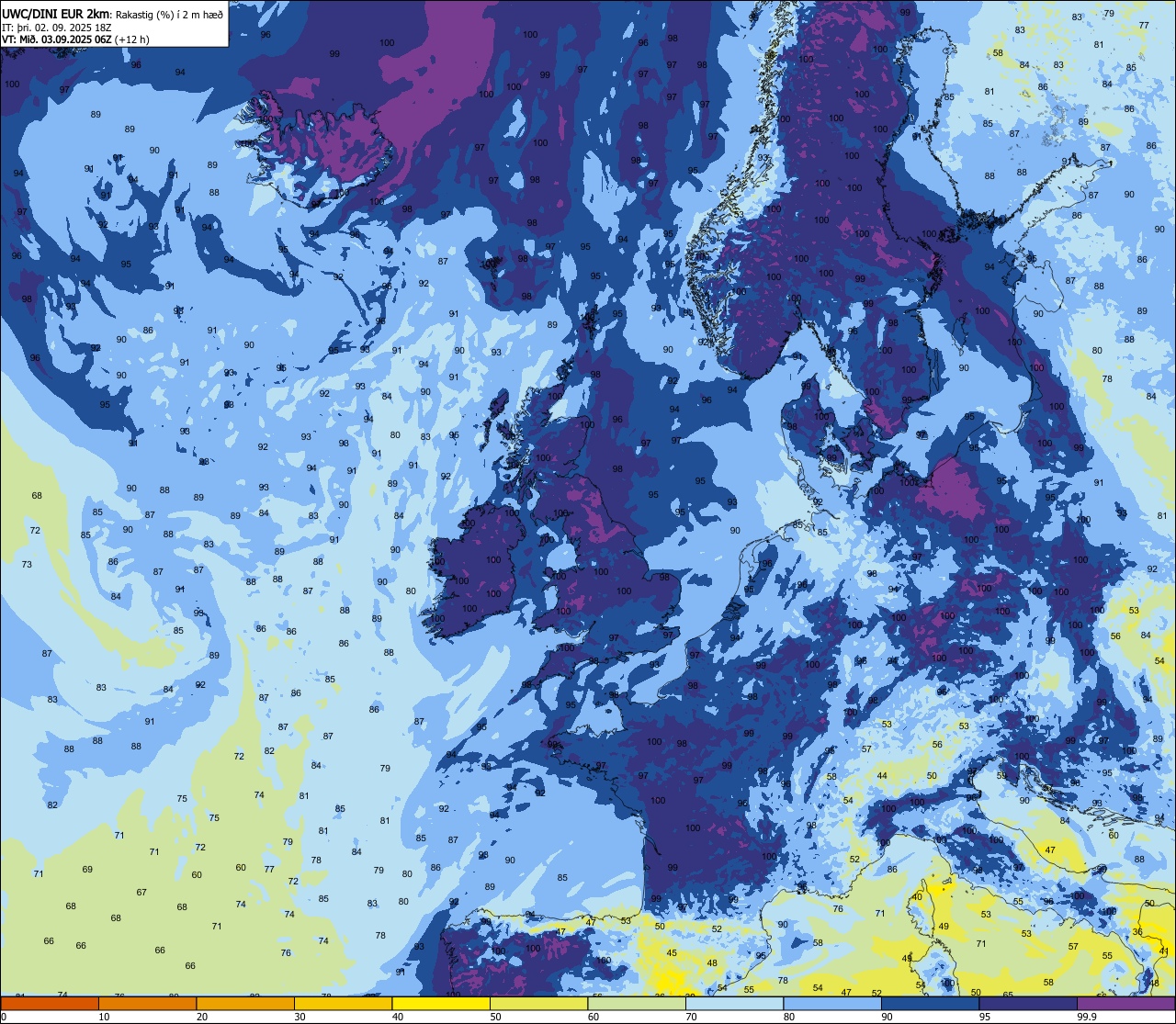Pick the 50–60 yellow-green legend swatch
1176x1024 pixels.
pos(539,1003)
